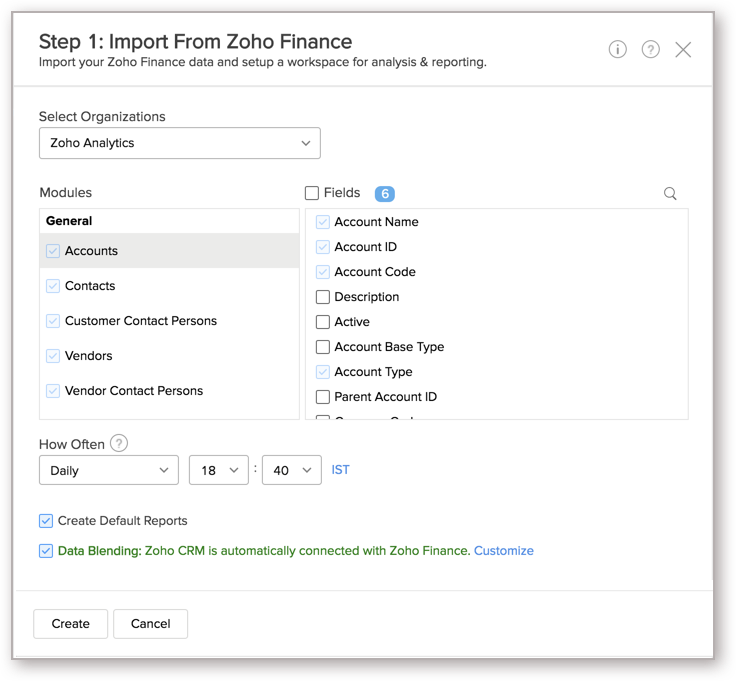Select the Vendors module label
Screen dimensions: 736x681
tap(89, 356)
